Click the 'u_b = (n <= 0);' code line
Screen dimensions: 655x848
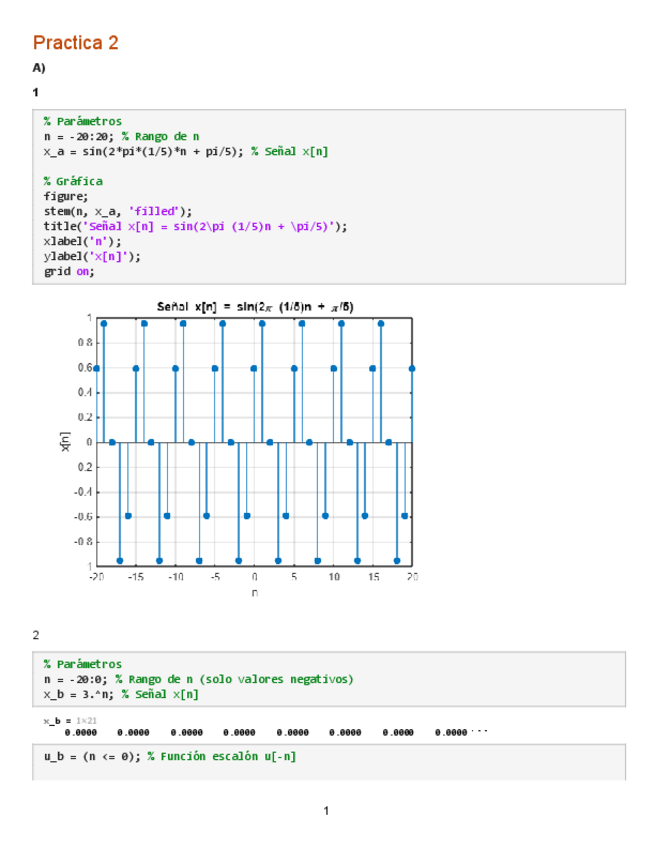(x=92, y=756)
